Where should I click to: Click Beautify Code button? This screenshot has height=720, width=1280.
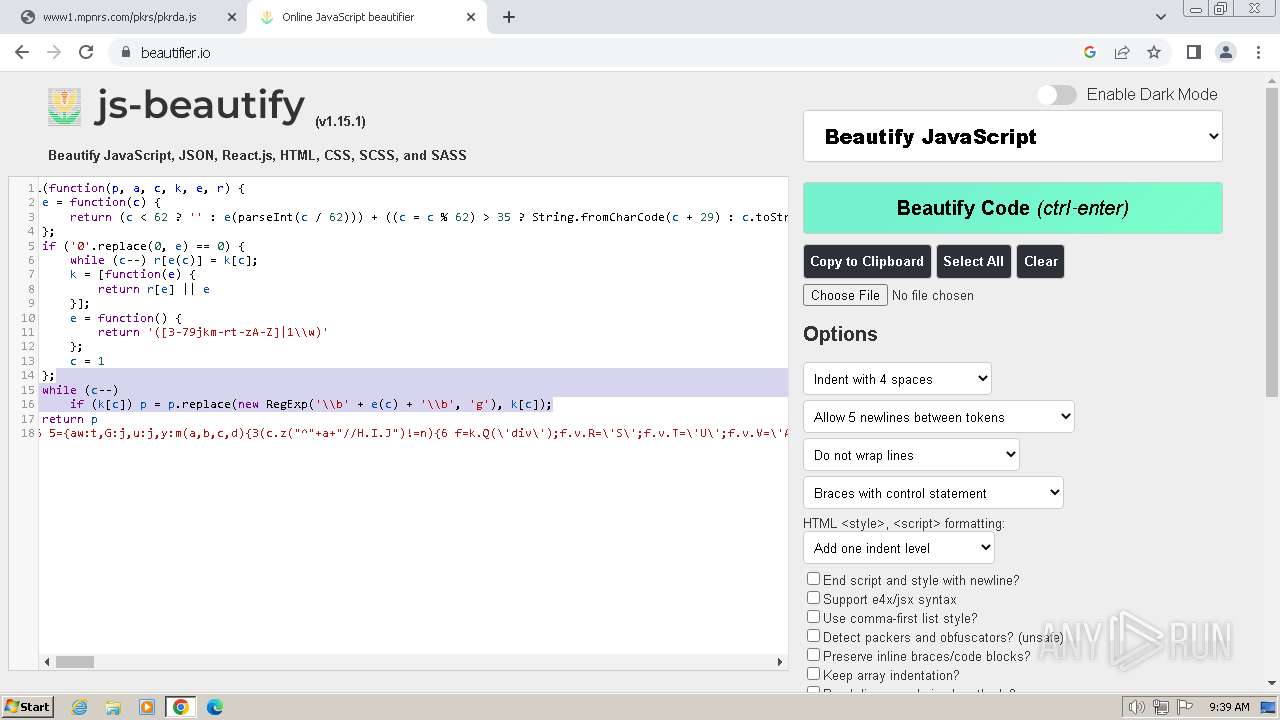(x=1013, y=208)
